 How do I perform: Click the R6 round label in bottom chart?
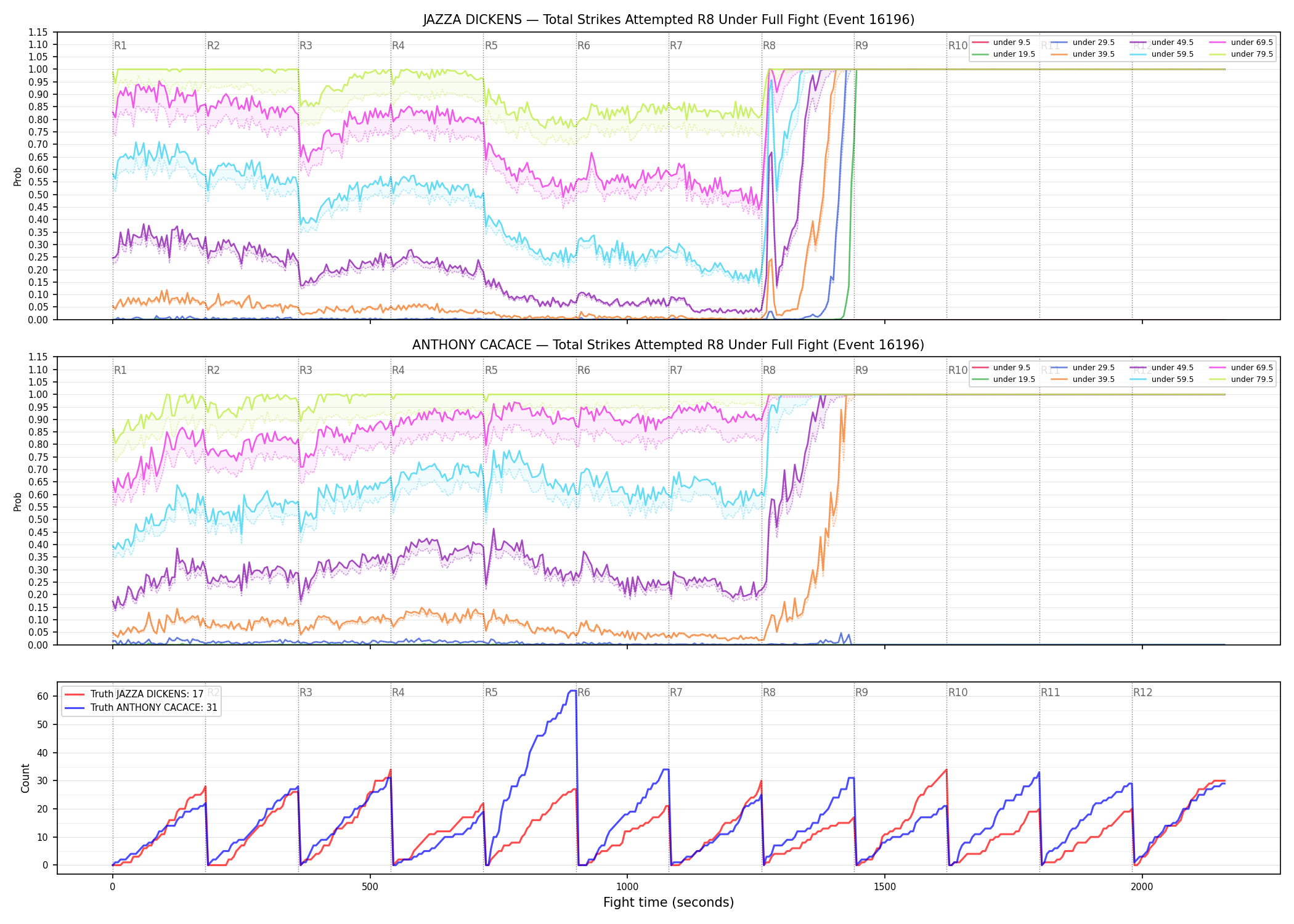[x=584, y=692]
